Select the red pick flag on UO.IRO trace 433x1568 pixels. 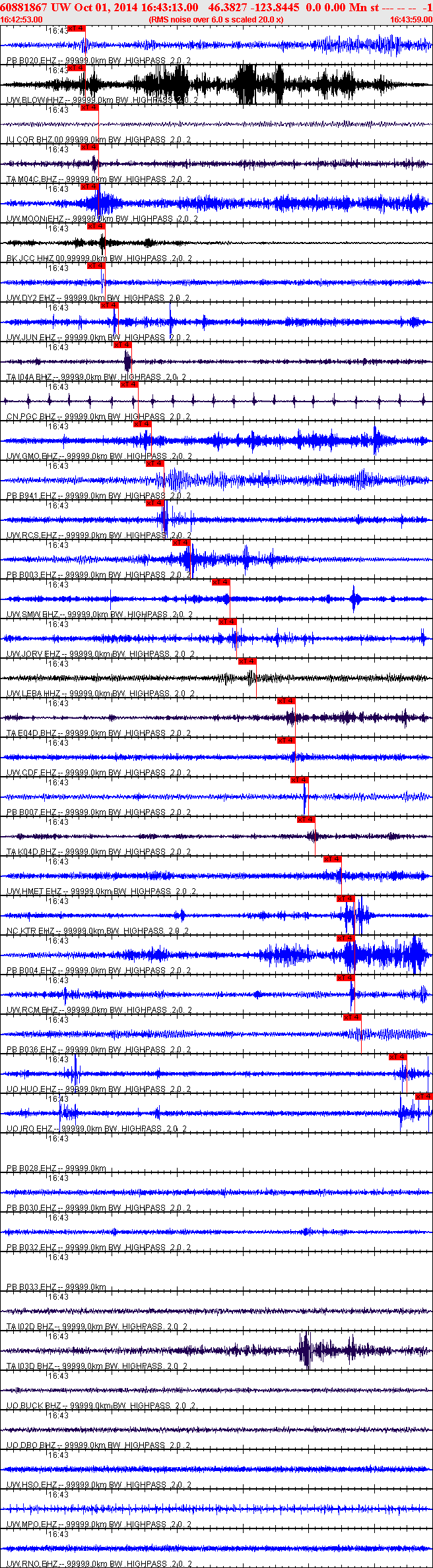click(x=424, y=1097)
